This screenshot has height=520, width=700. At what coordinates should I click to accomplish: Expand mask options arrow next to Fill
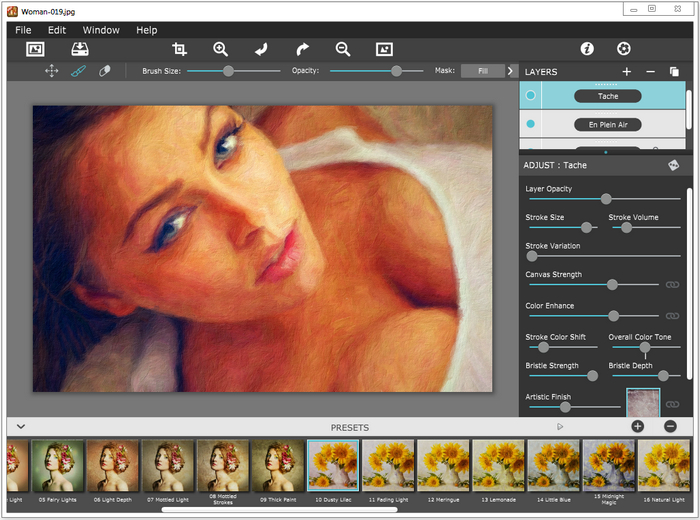510,71
